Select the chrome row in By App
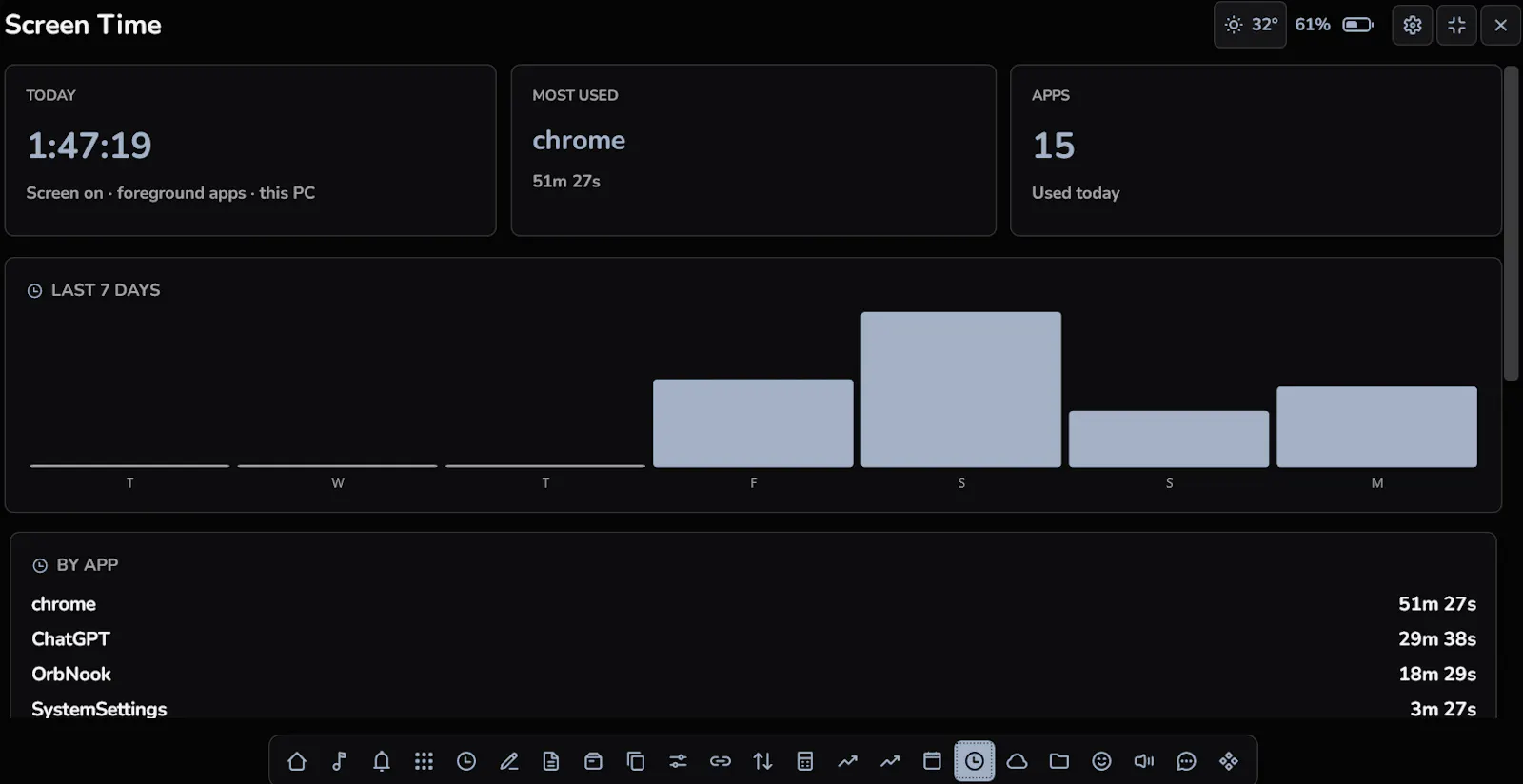 (x=754, y=604)
